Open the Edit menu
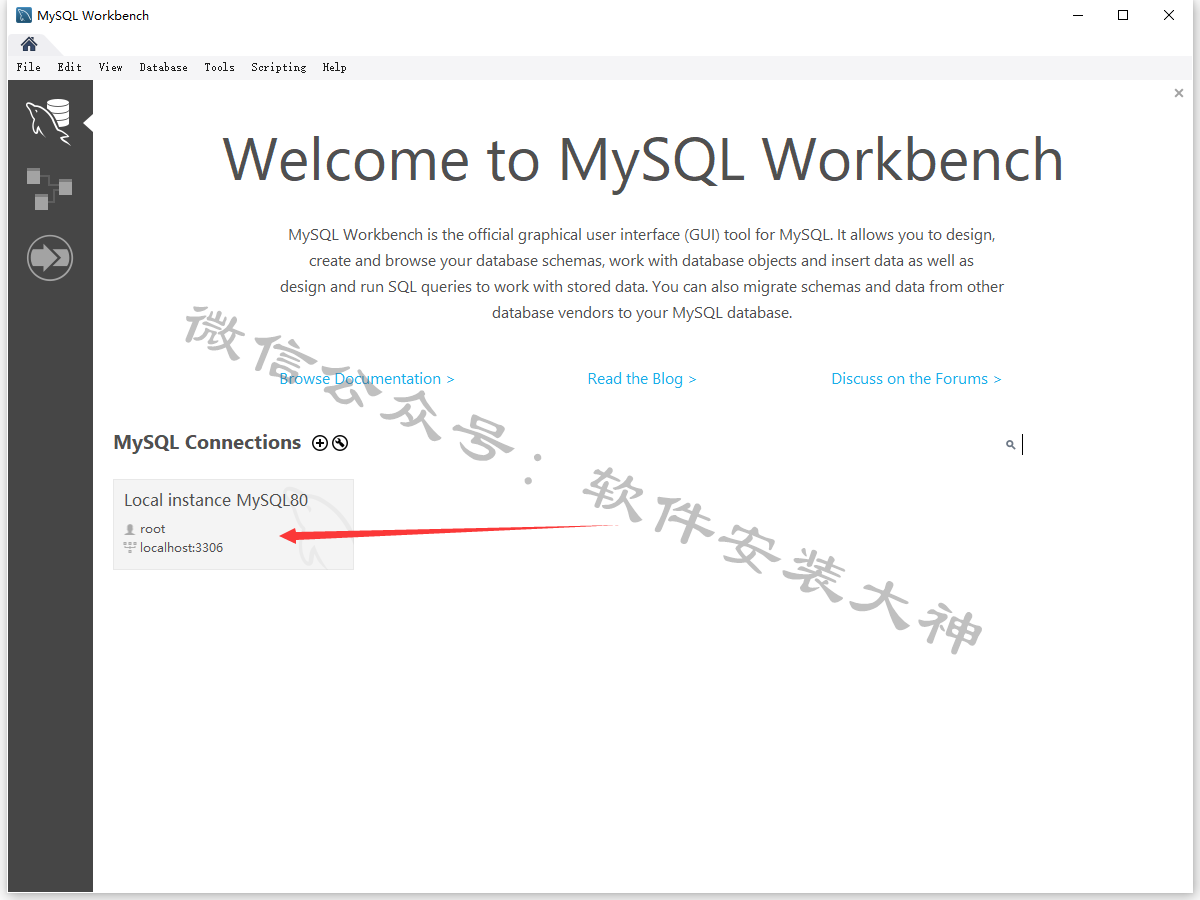Image resolution: width=1200 pixels, height=900 pixels. click(70, 67)
